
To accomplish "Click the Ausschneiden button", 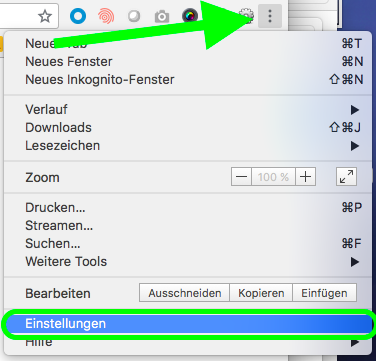I will coord(184,293).
